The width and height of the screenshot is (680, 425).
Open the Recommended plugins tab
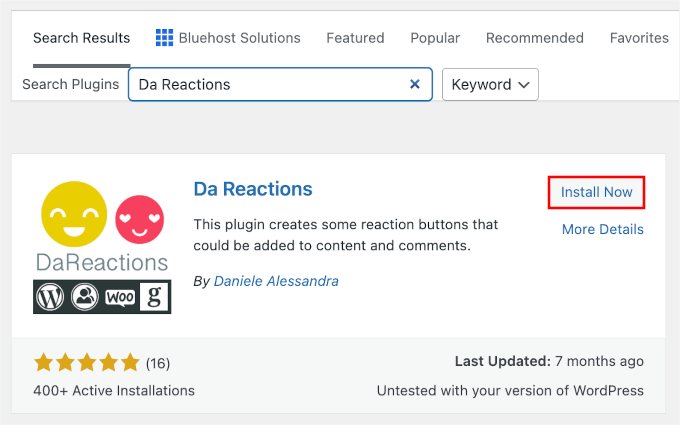pos(535,38)
